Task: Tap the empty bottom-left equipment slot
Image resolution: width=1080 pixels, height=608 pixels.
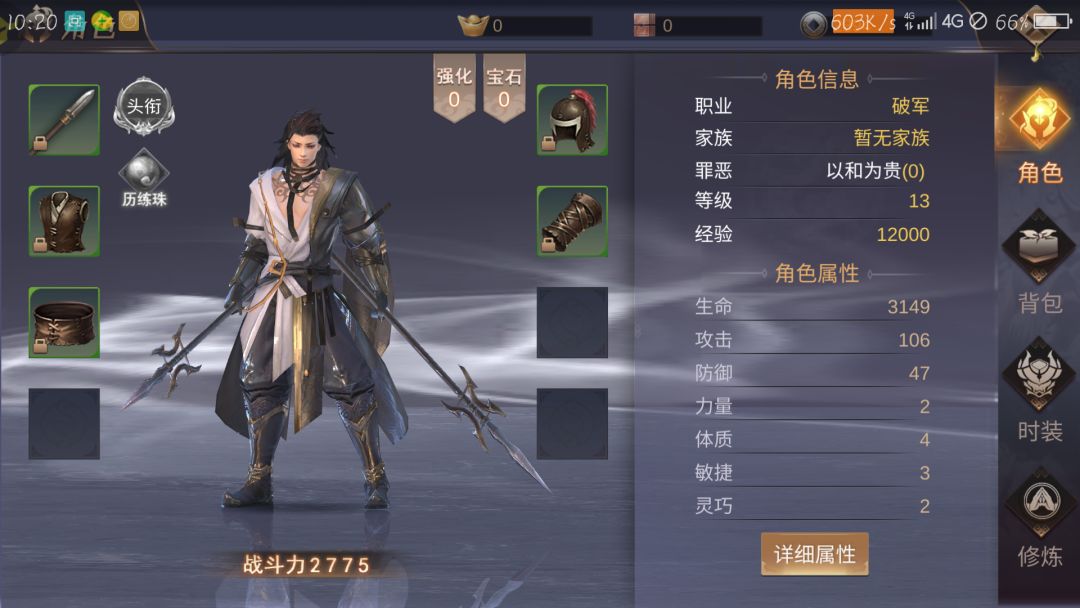Action: point(64,423)
